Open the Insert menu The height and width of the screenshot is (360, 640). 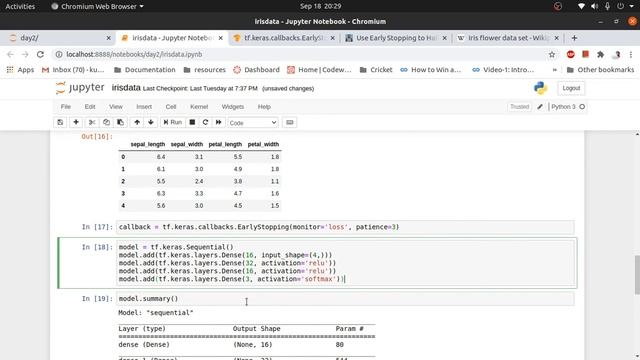(x=144, y=107)
